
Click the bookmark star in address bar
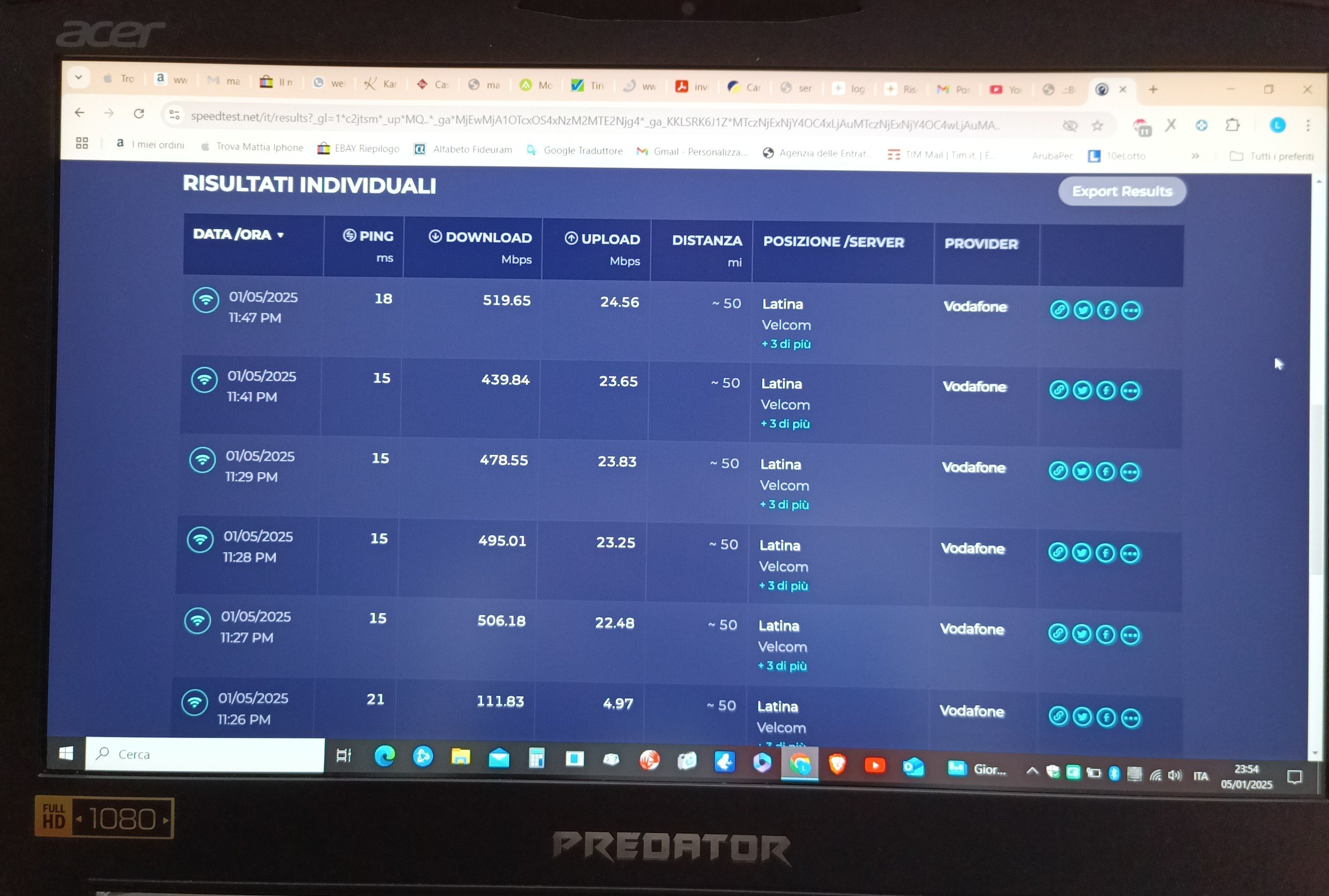tap(1096, 126)
